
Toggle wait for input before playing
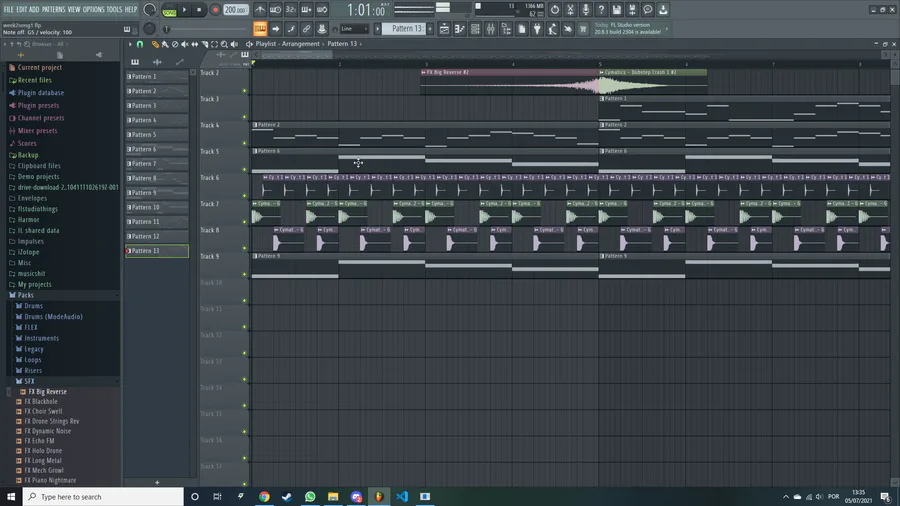[276, 10]
